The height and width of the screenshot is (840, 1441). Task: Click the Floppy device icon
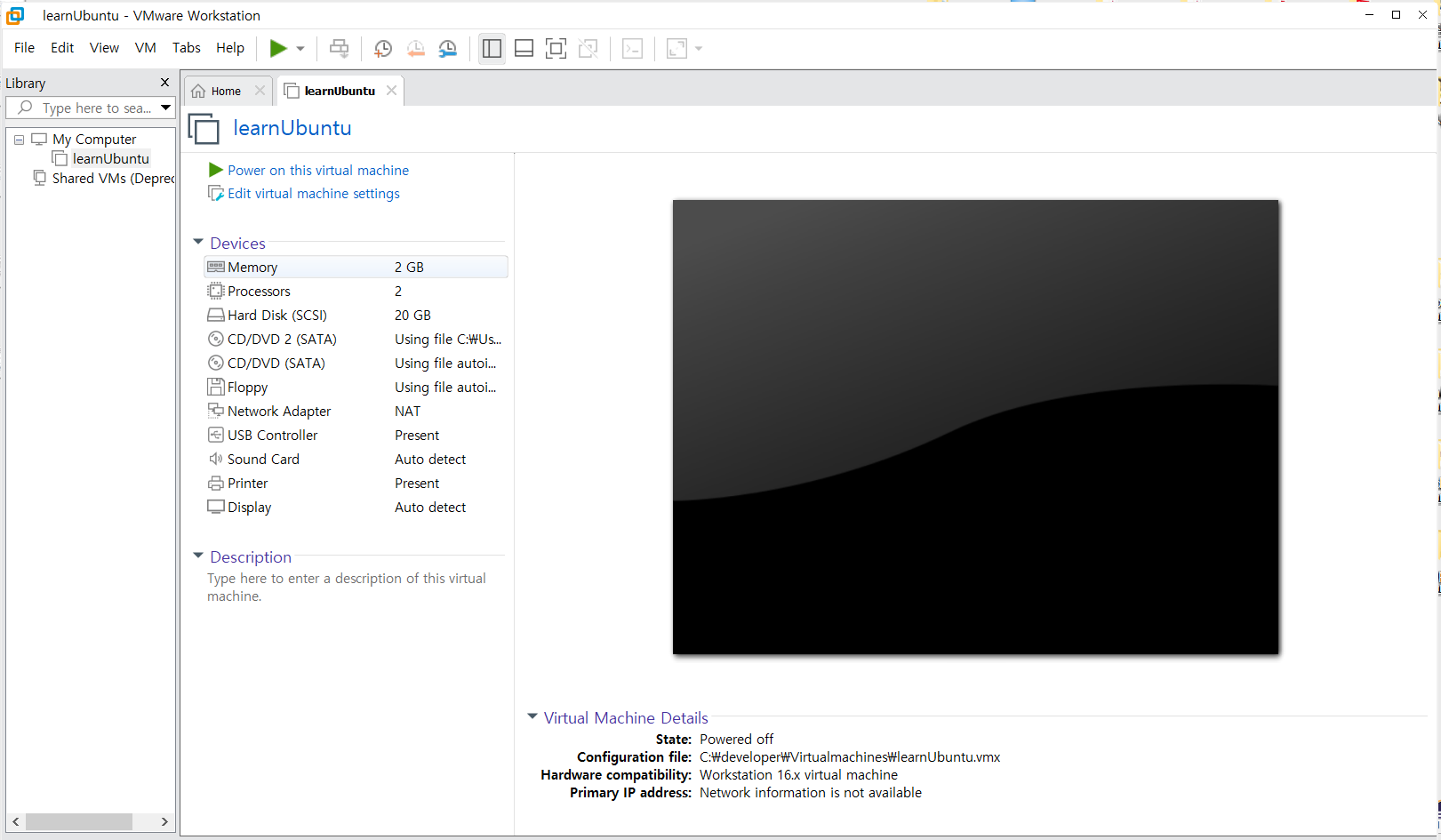click(216, 387)
